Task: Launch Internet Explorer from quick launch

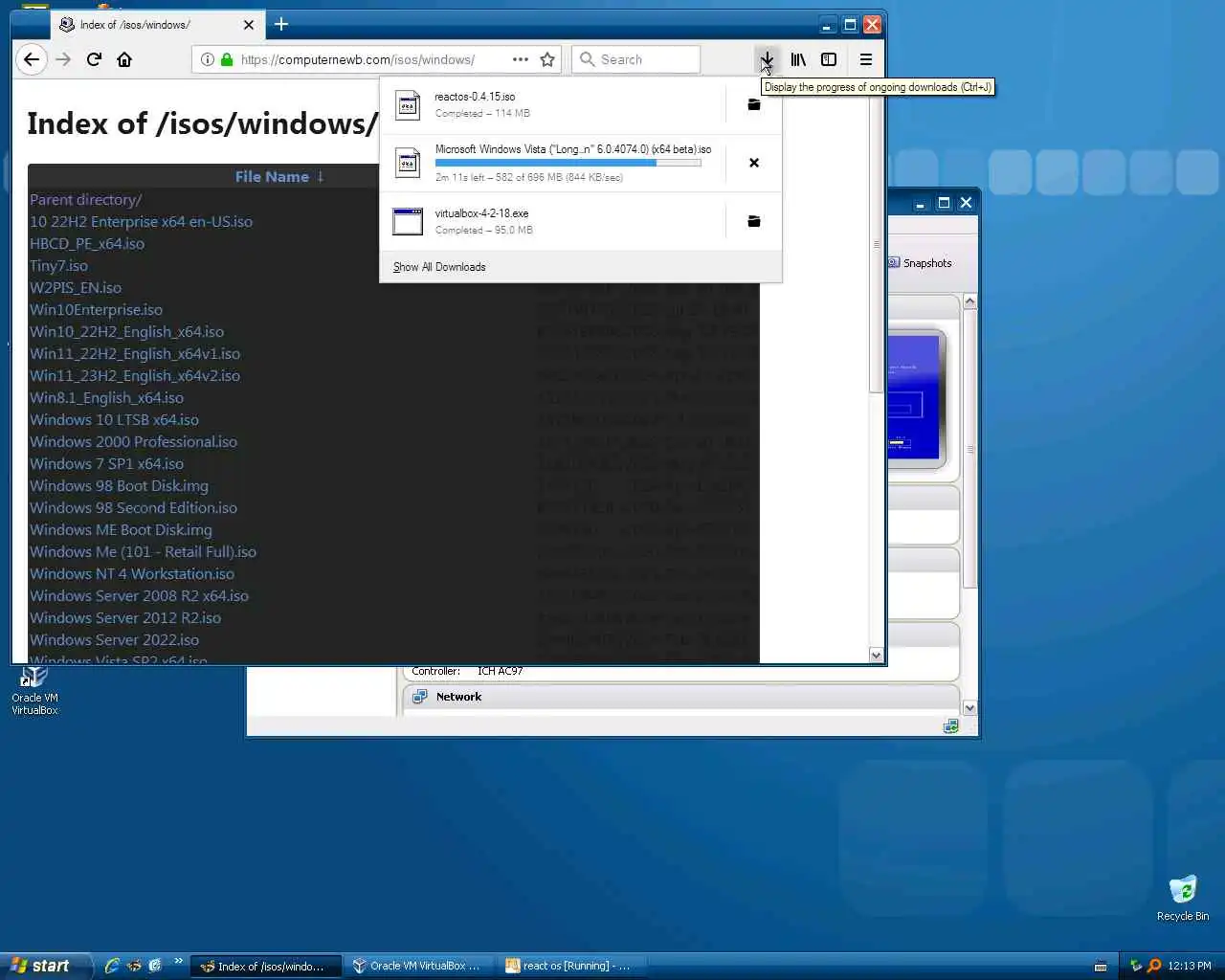Action: (112, 966)
